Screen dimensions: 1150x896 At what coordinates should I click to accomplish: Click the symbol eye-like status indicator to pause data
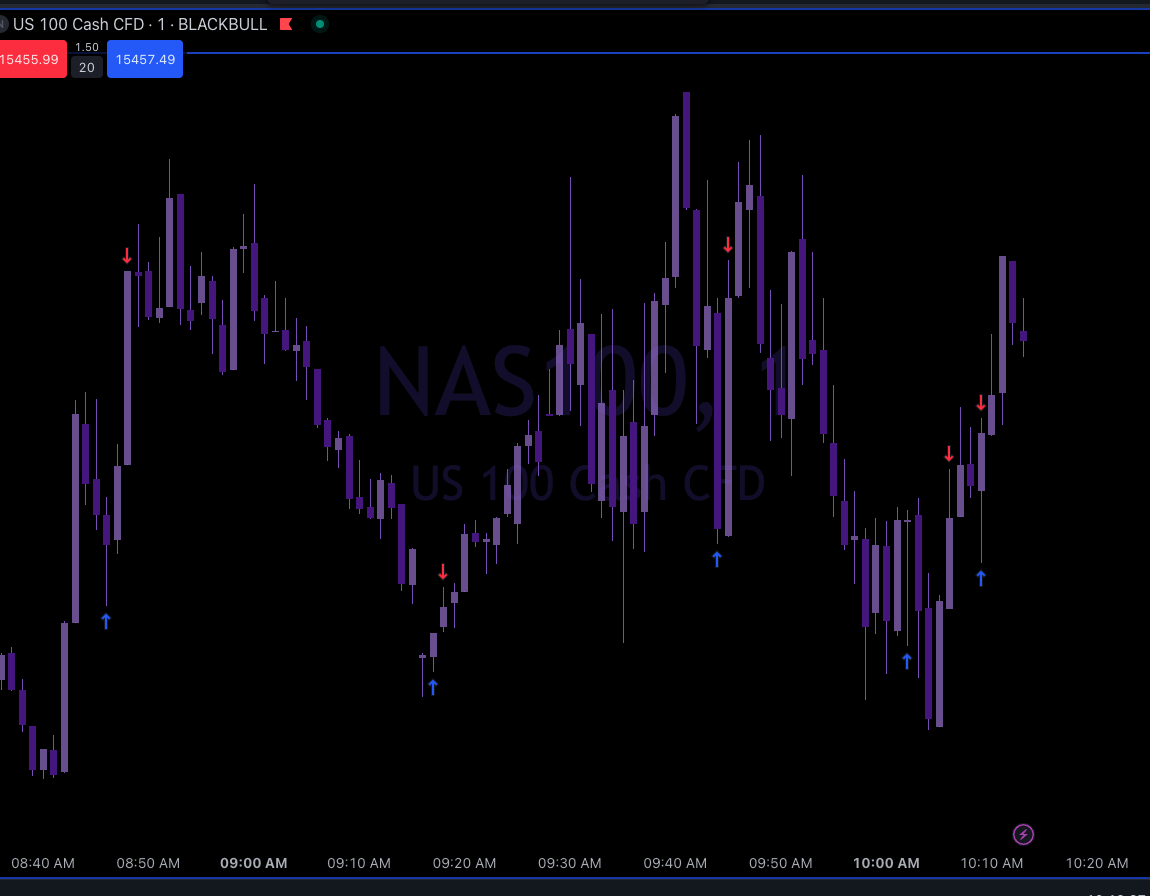coord(319,23)
